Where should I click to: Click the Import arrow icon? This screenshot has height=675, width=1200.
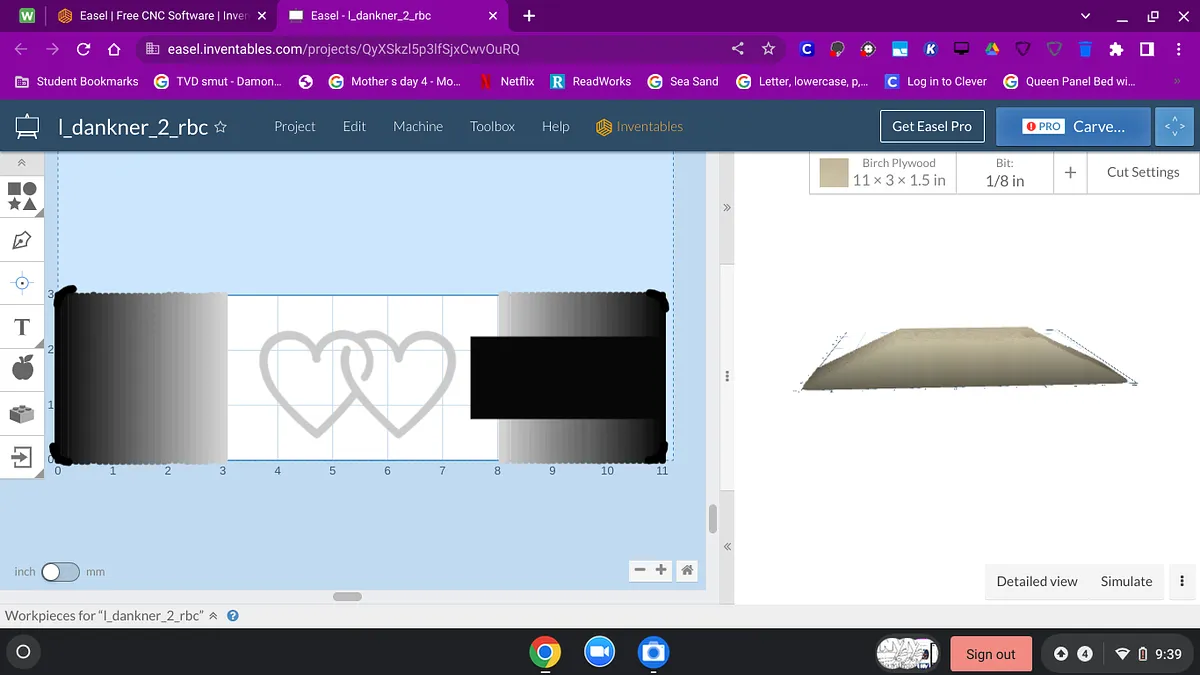[22, 458]
